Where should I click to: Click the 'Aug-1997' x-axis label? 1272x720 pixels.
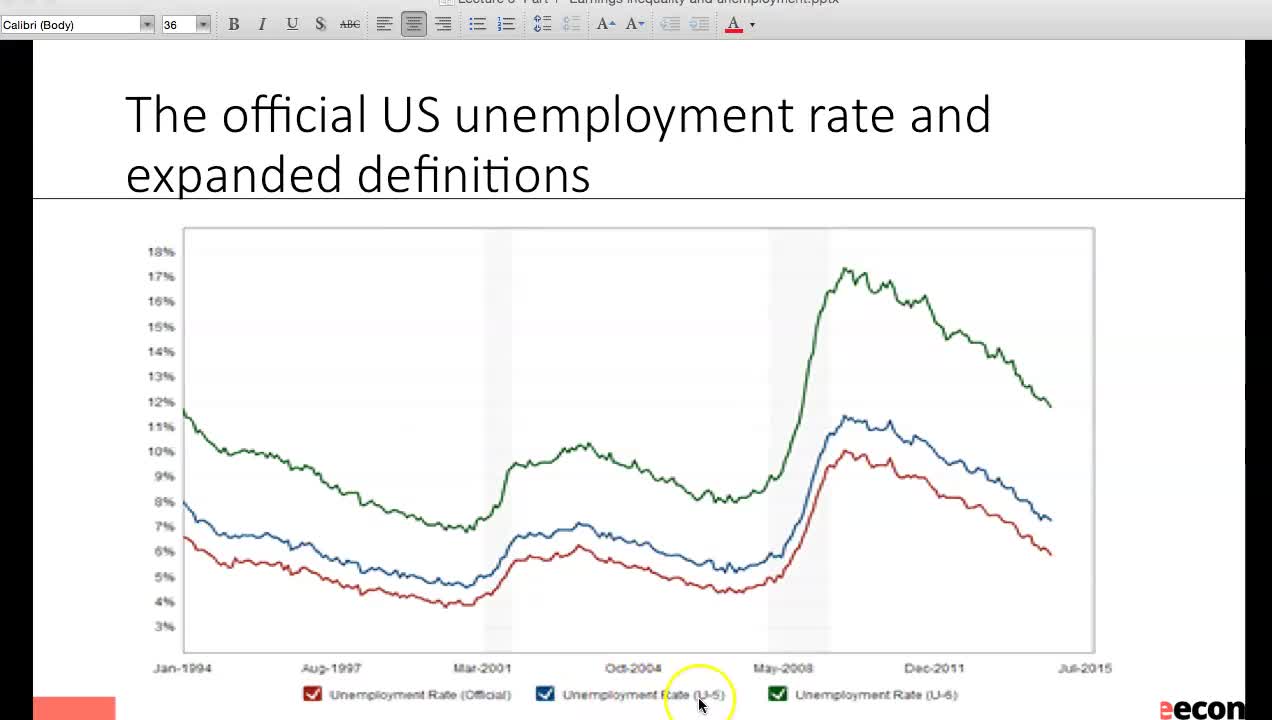pyautogui.click(x=331, y=668)
